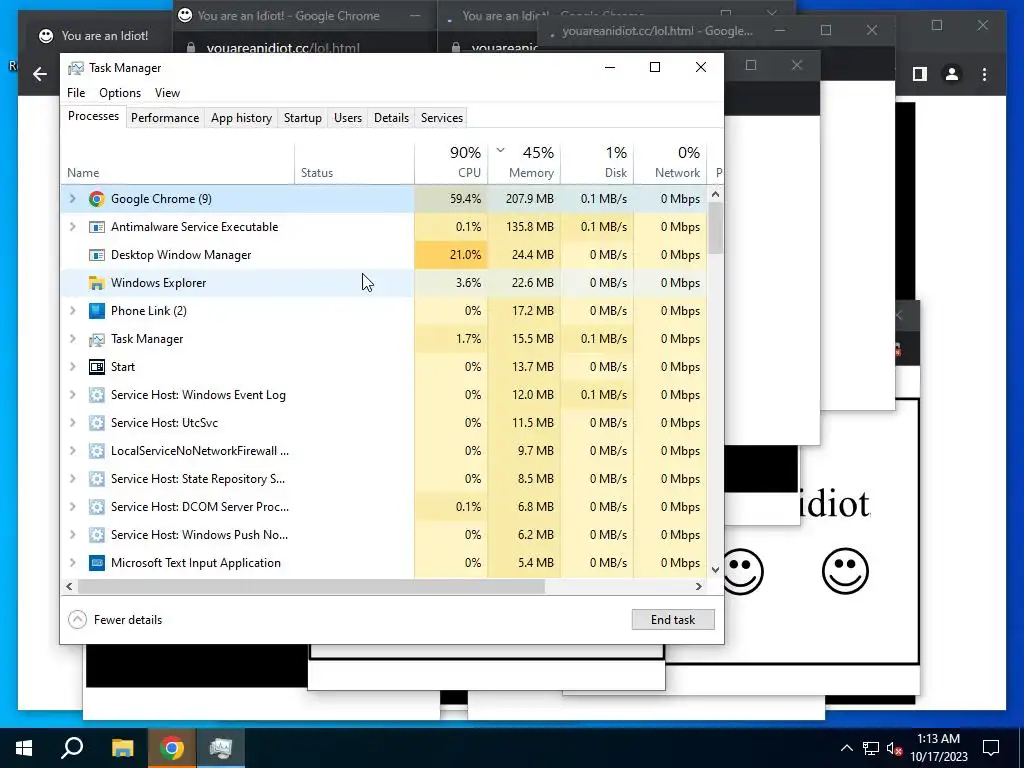Select the Desktop Window Manager 21.0% CPU cell

(x=451, y=255)
